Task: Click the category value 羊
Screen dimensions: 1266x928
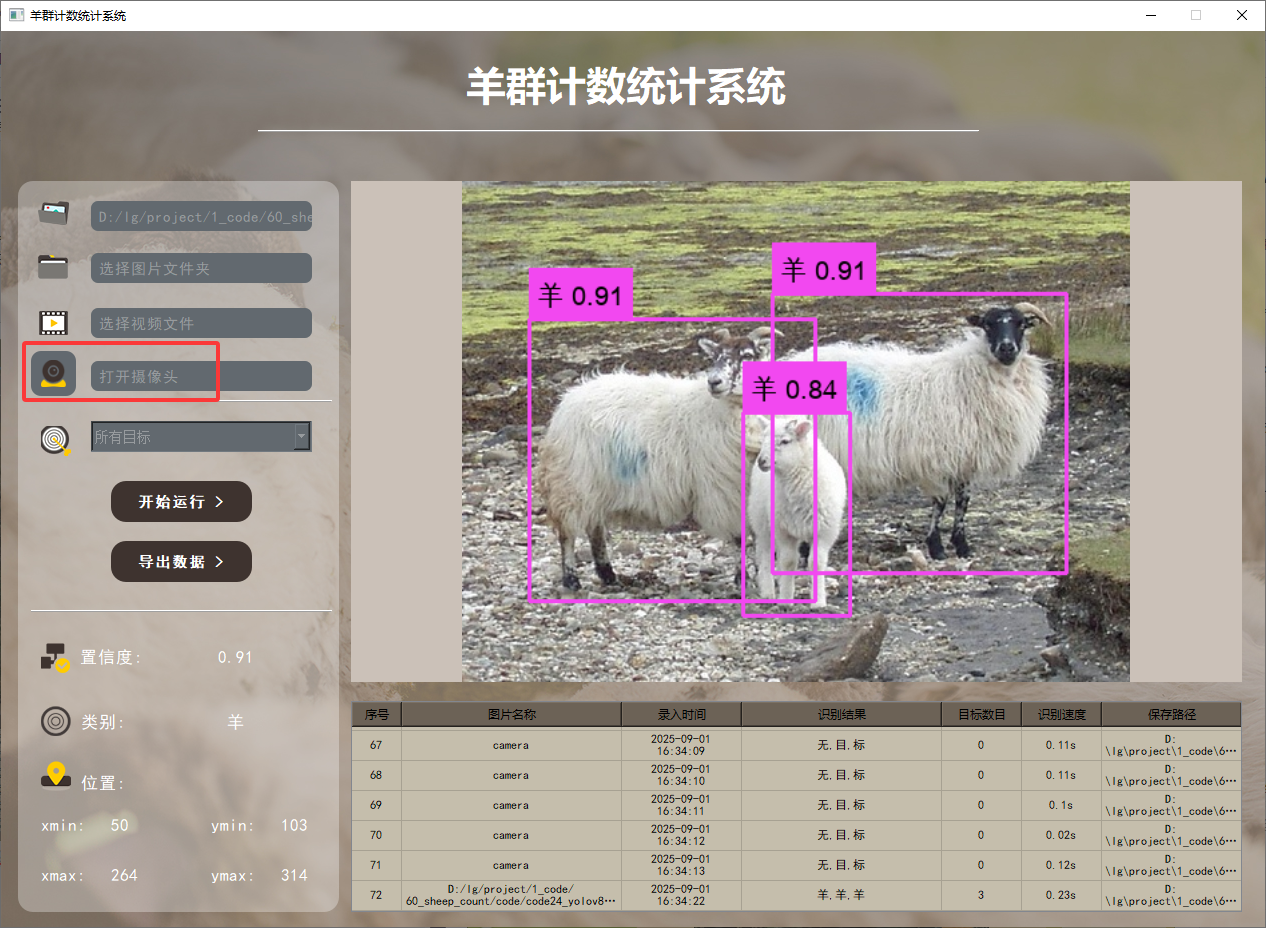Action: 235,722
